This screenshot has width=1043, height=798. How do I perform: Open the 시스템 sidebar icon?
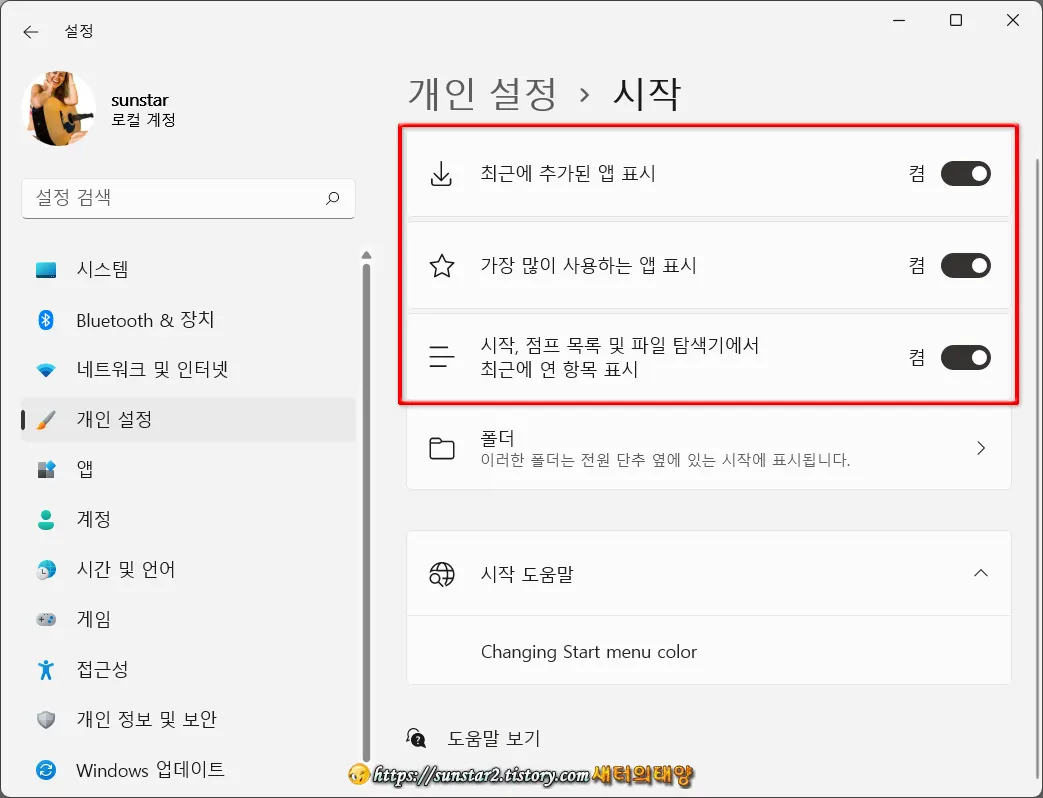(44, 269)
